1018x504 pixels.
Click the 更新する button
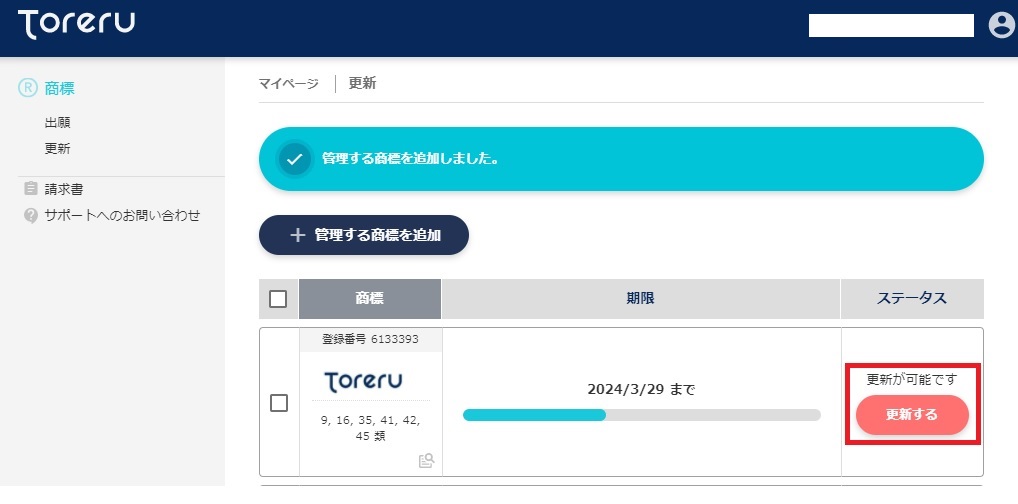[x=912, y=414]
